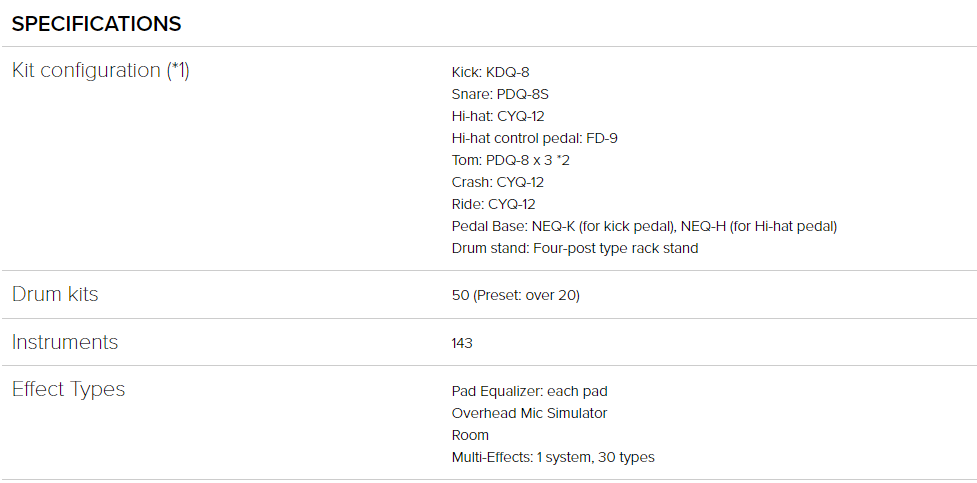This screenshot has height=483, width=977.
Task: Select the Effect Types row label
Action: click(x=68, y=389)
